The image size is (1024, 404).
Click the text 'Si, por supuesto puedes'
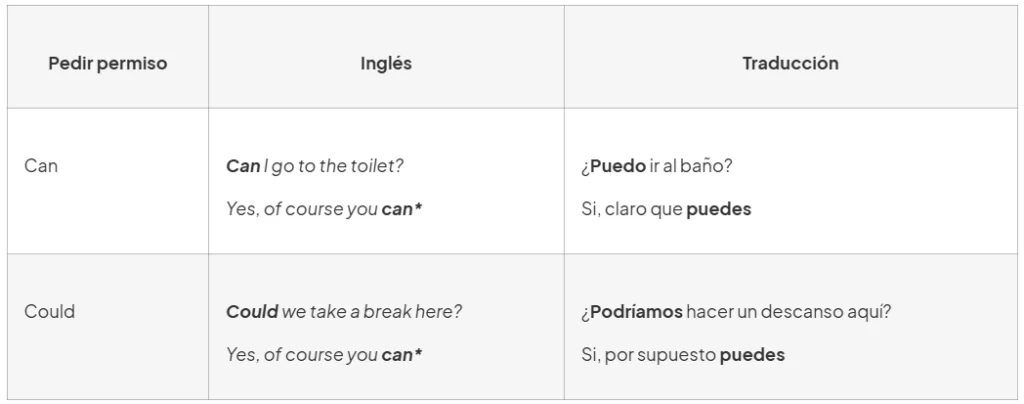coord(683,355)
